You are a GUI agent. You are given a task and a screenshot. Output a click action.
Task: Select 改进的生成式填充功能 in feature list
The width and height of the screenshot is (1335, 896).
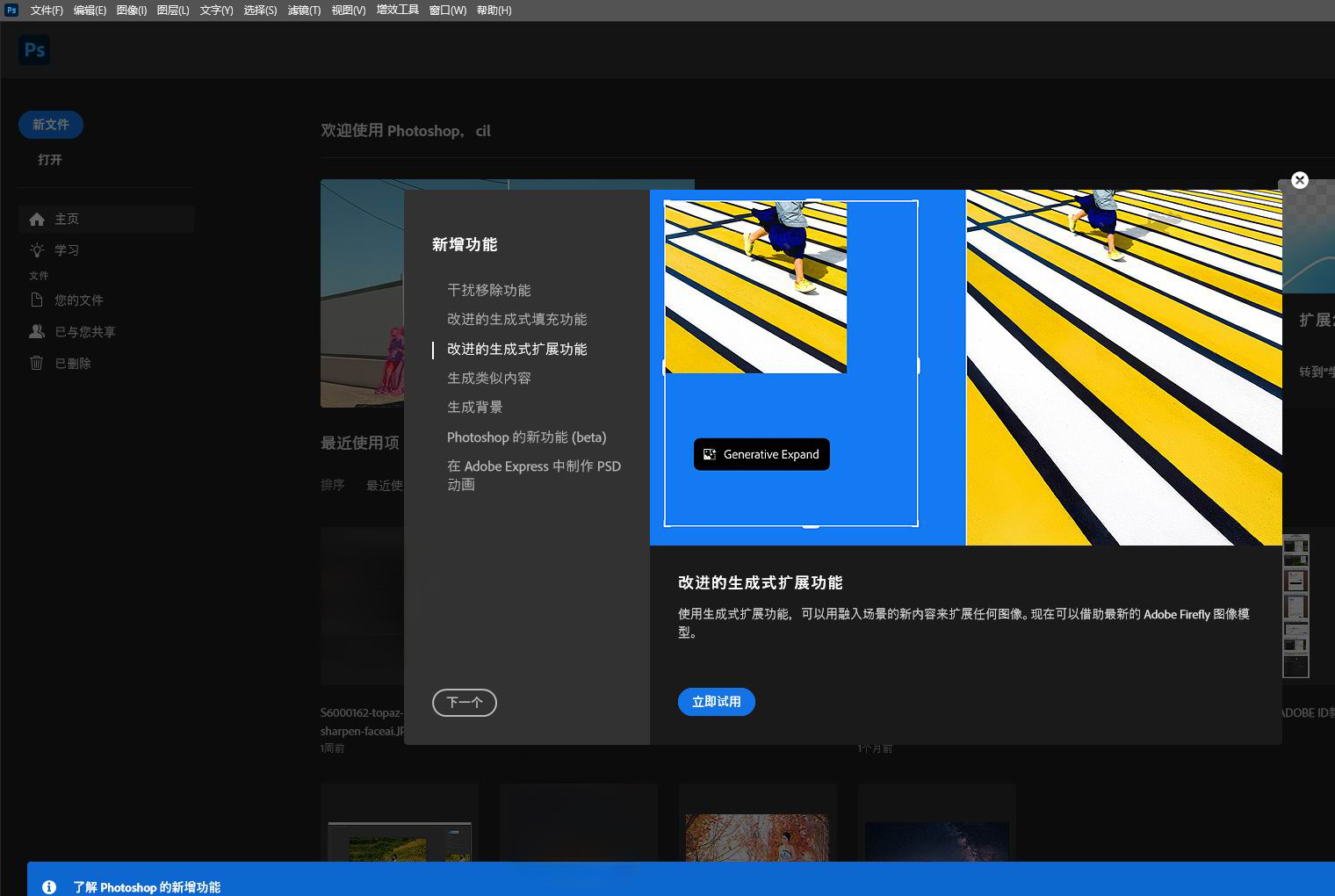517,320
